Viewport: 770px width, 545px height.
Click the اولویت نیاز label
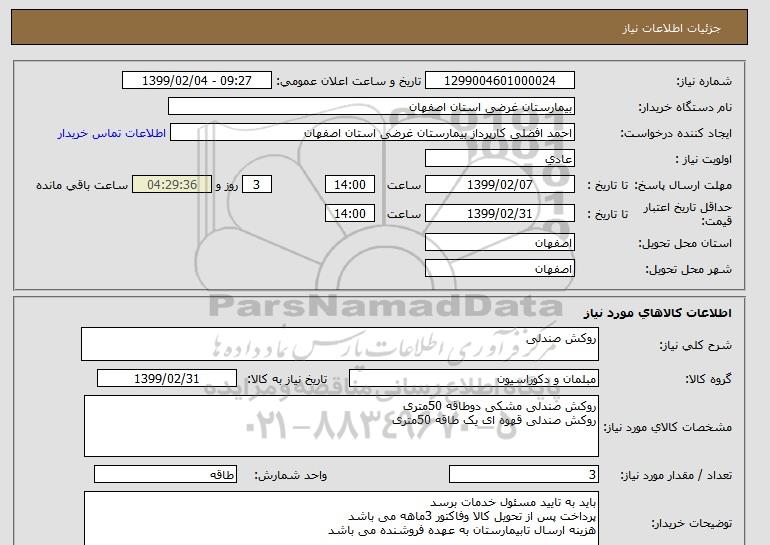tap(703, 160)
